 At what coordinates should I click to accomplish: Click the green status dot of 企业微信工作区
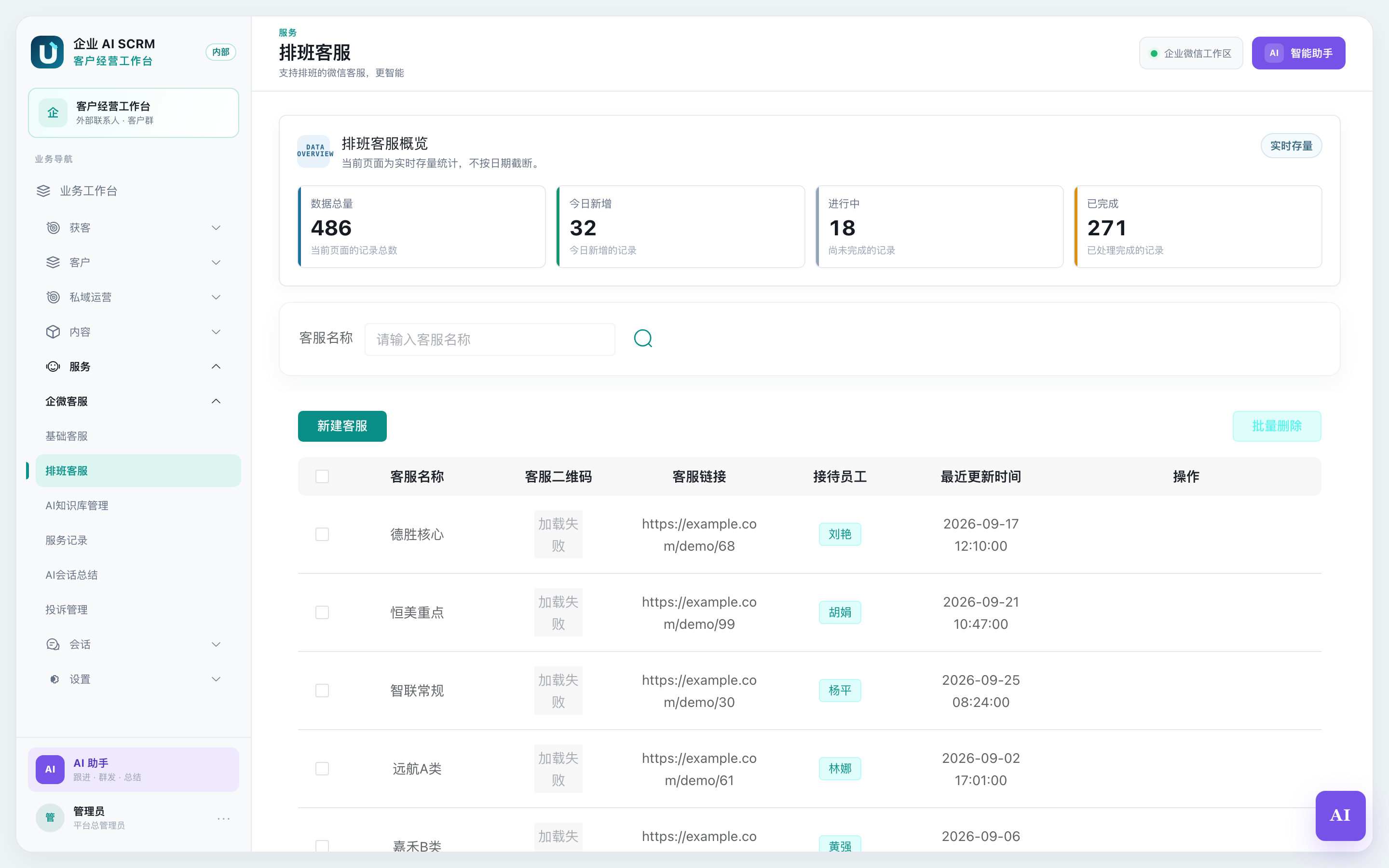[1153, 54]
